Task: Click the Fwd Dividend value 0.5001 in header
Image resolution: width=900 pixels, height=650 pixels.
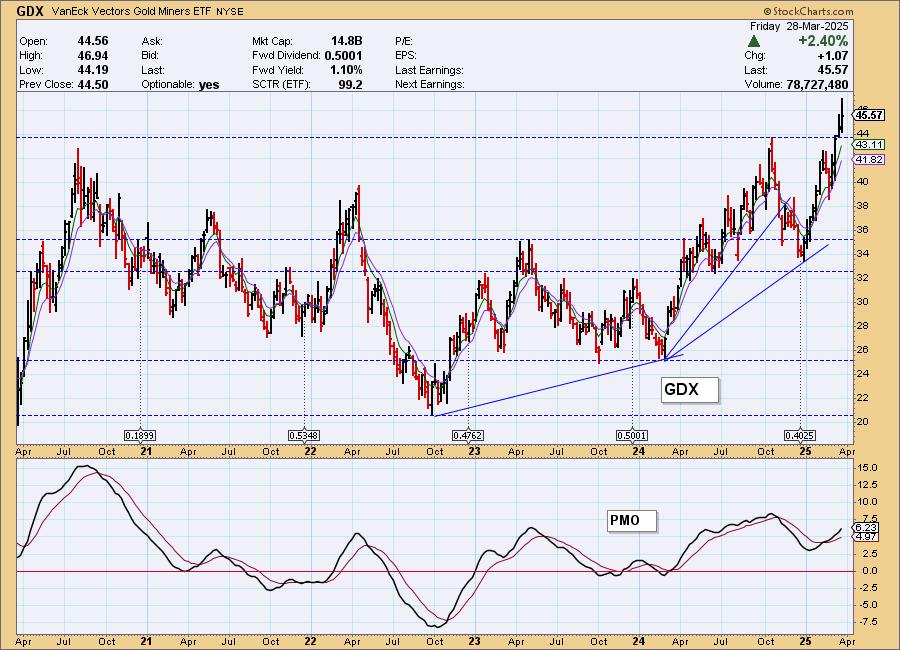Action: click(343, 55)
